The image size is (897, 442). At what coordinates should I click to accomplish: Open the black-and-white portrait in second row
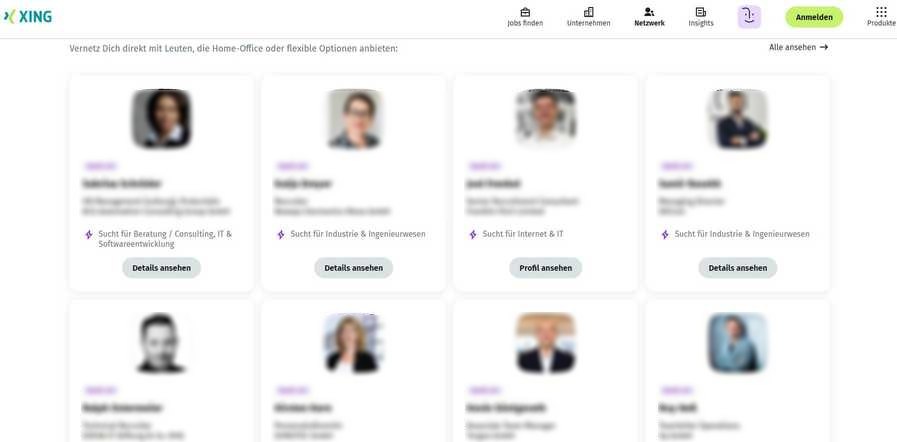tap(161, 343)
